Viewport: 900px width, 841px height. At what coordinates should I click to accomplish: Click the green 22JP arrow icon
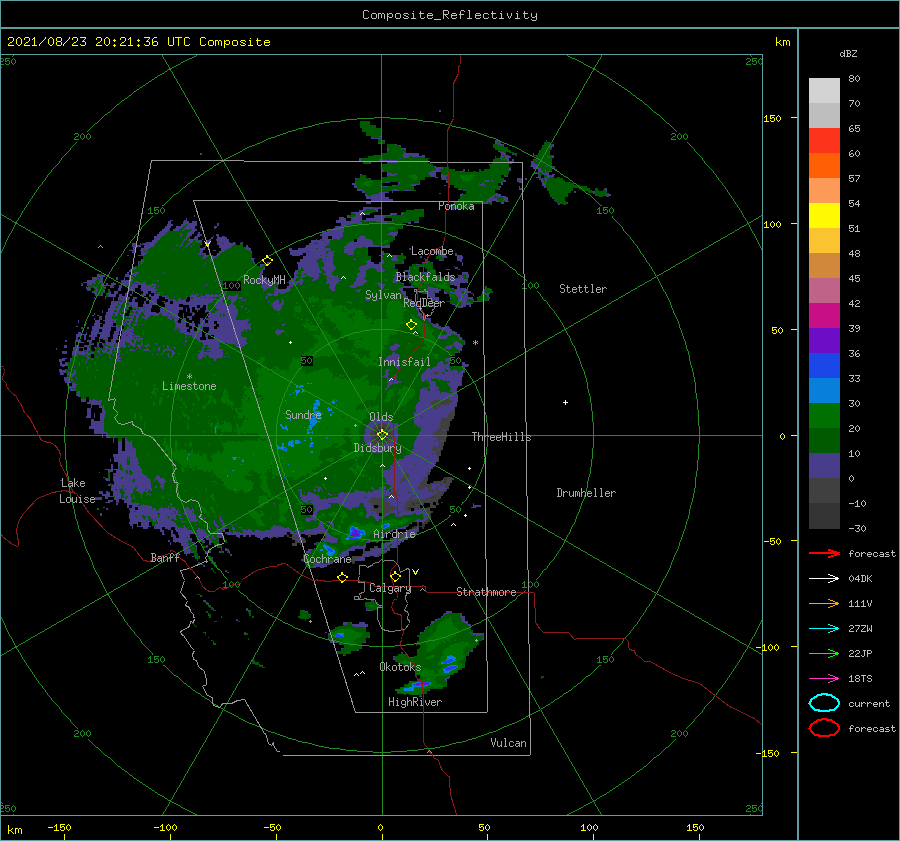[x=824, y=653]
